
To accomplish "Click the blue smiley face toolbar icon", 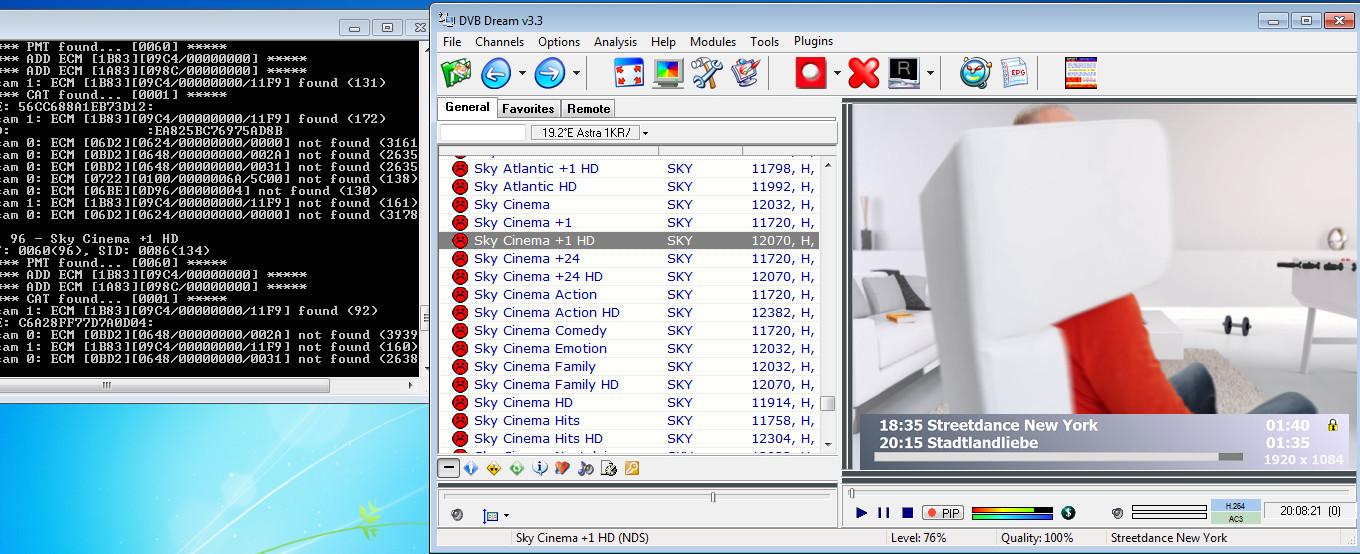I will pyautogui.click(x=975, y=73).
